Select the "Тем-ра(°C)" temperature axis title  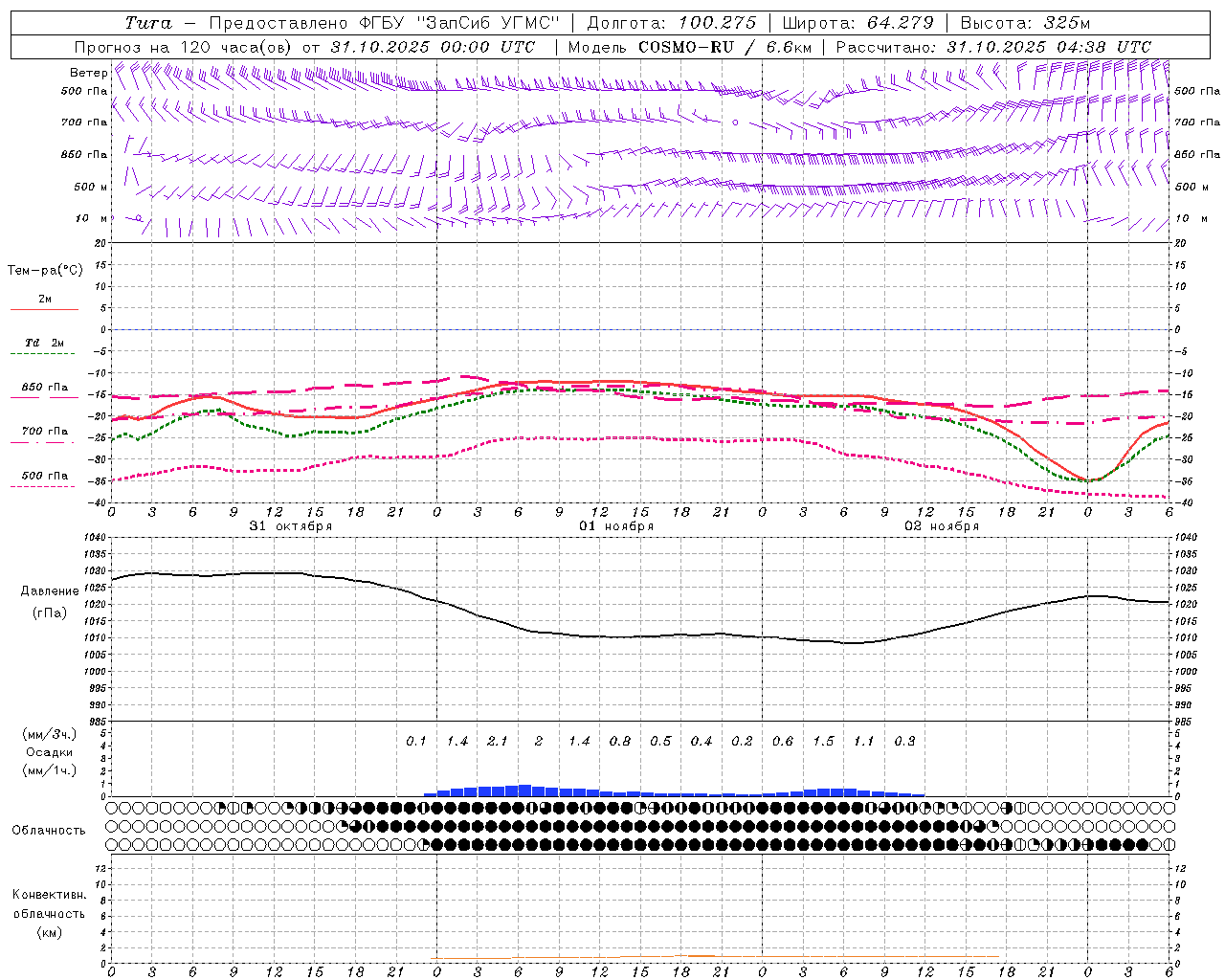click(x=45, y=271)
